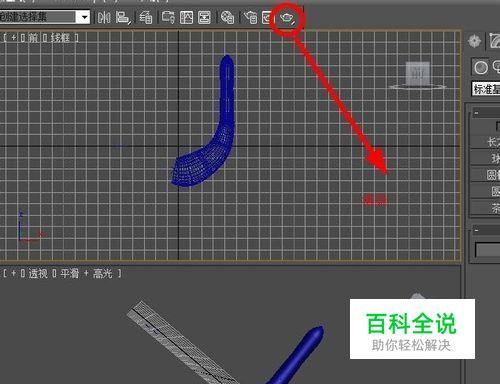The height and width of the screenshot is (384, 500).
Task: Click the 长方体 box primitive button
Action: coord(485,142)
